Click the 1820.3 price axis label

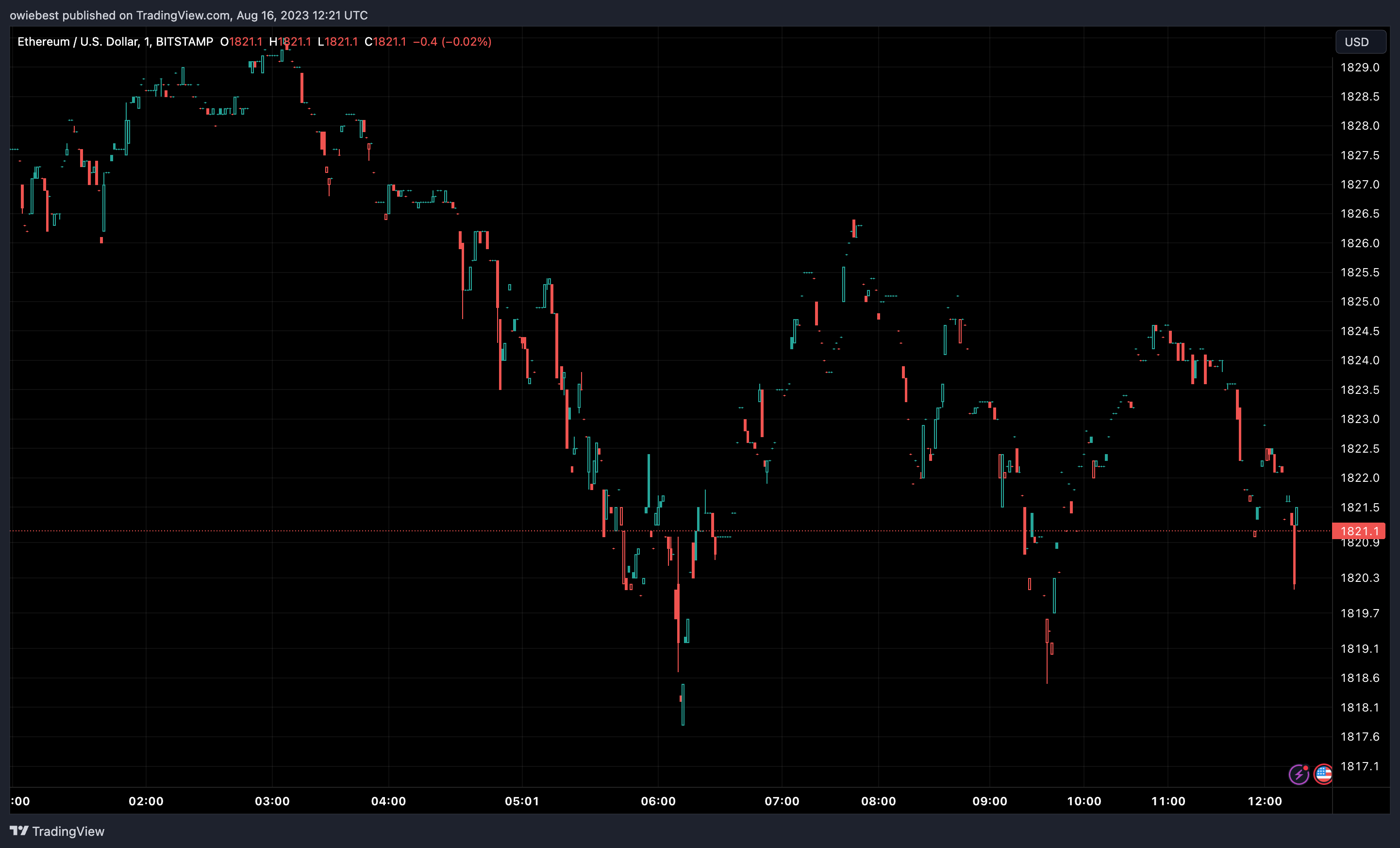[1360, 577]
